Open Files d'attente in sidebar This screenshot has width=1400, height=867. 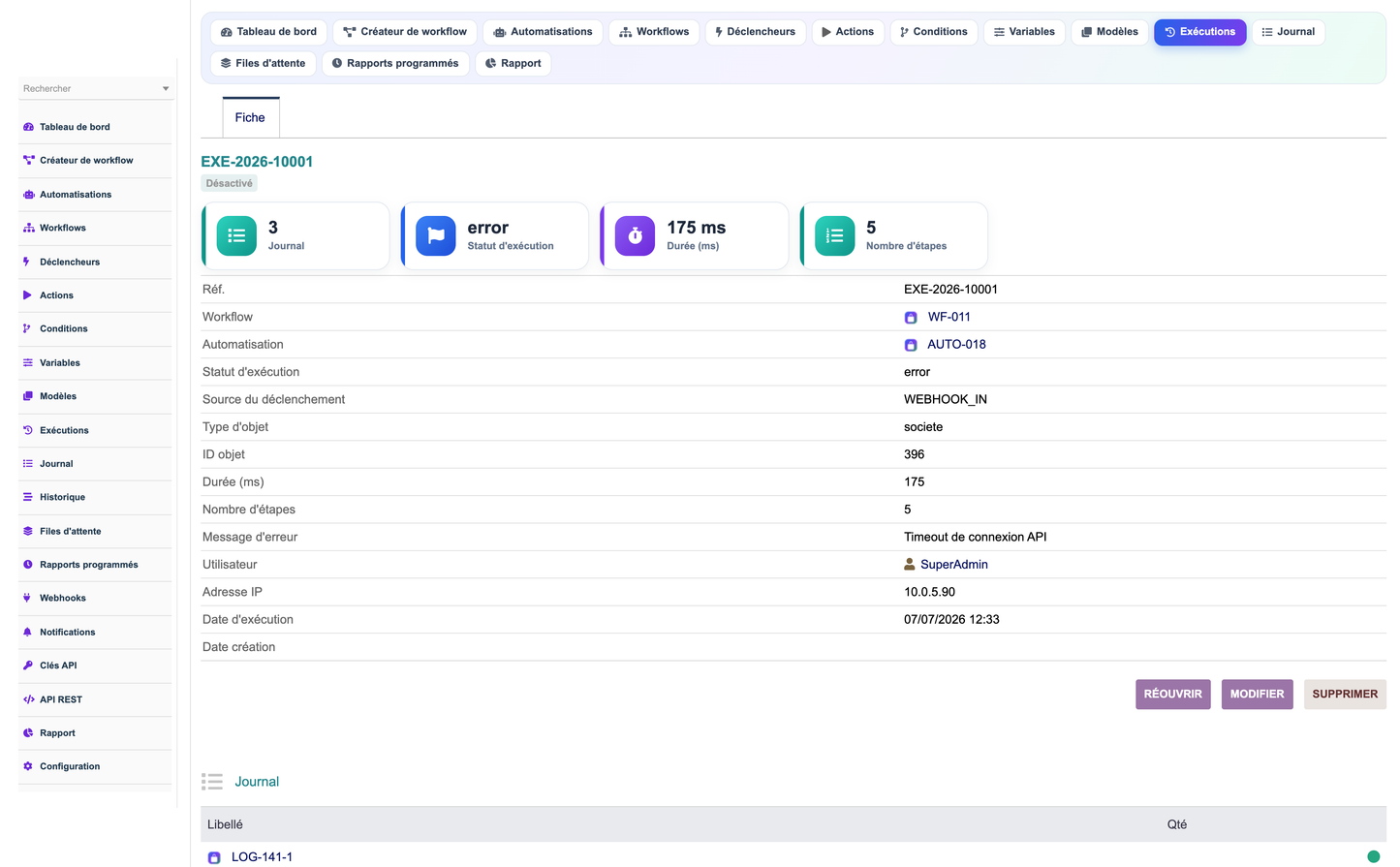coord(71,531)
